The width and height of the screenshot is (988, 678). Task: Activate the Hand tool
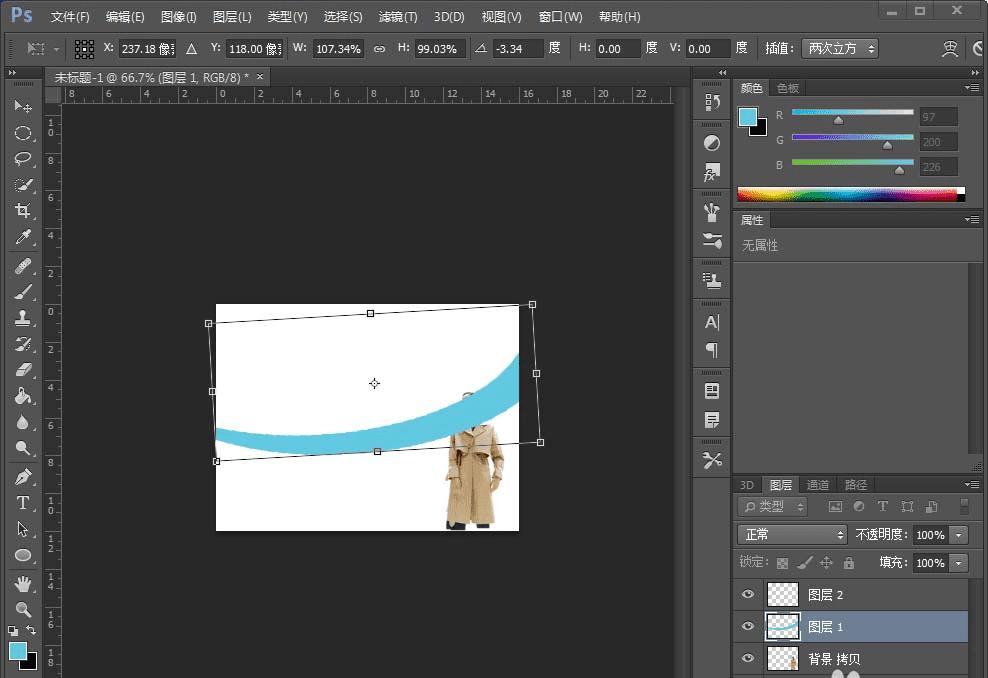pos(23,583)
